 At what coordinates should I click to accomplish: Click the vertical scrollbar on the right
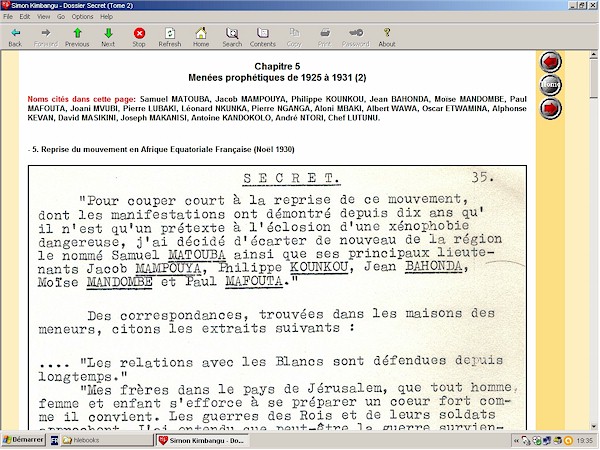pyautogui.click(x=593, y=250)
